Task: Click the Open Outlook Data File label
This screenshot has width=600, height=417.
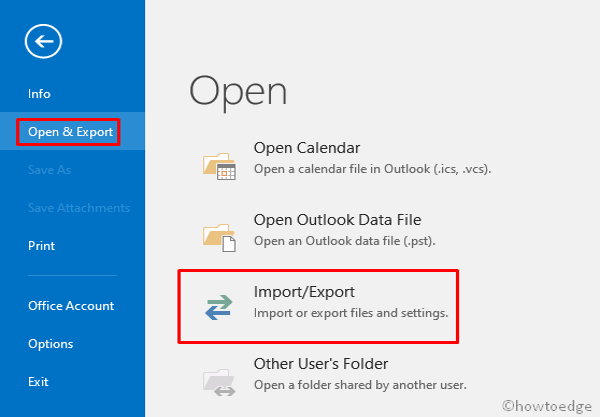Action: (x=337, y=220)
